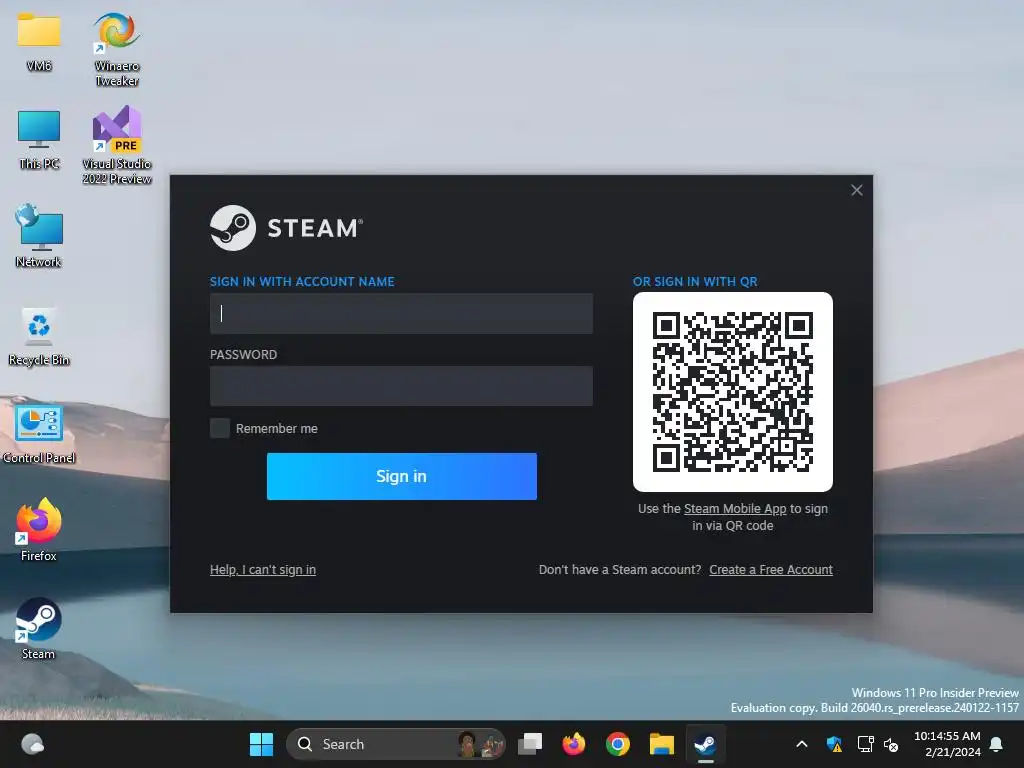Click the QR code image
This screenshot has height=768, width=1024.
pos(733,392)
